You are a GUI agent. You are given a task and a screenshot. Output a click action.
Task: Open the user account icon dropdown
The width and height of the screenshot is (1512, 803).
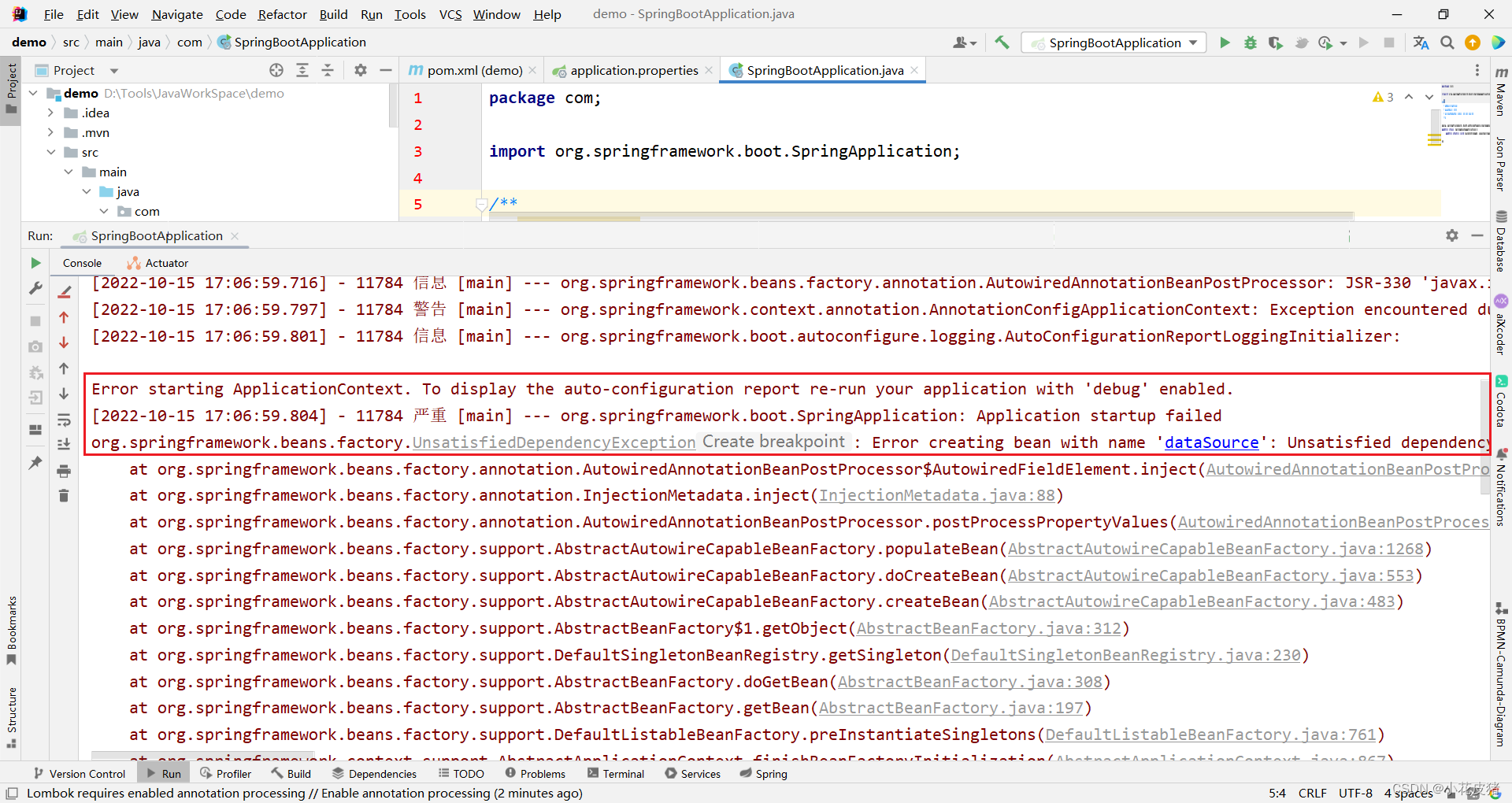click(x=965, y=43)
